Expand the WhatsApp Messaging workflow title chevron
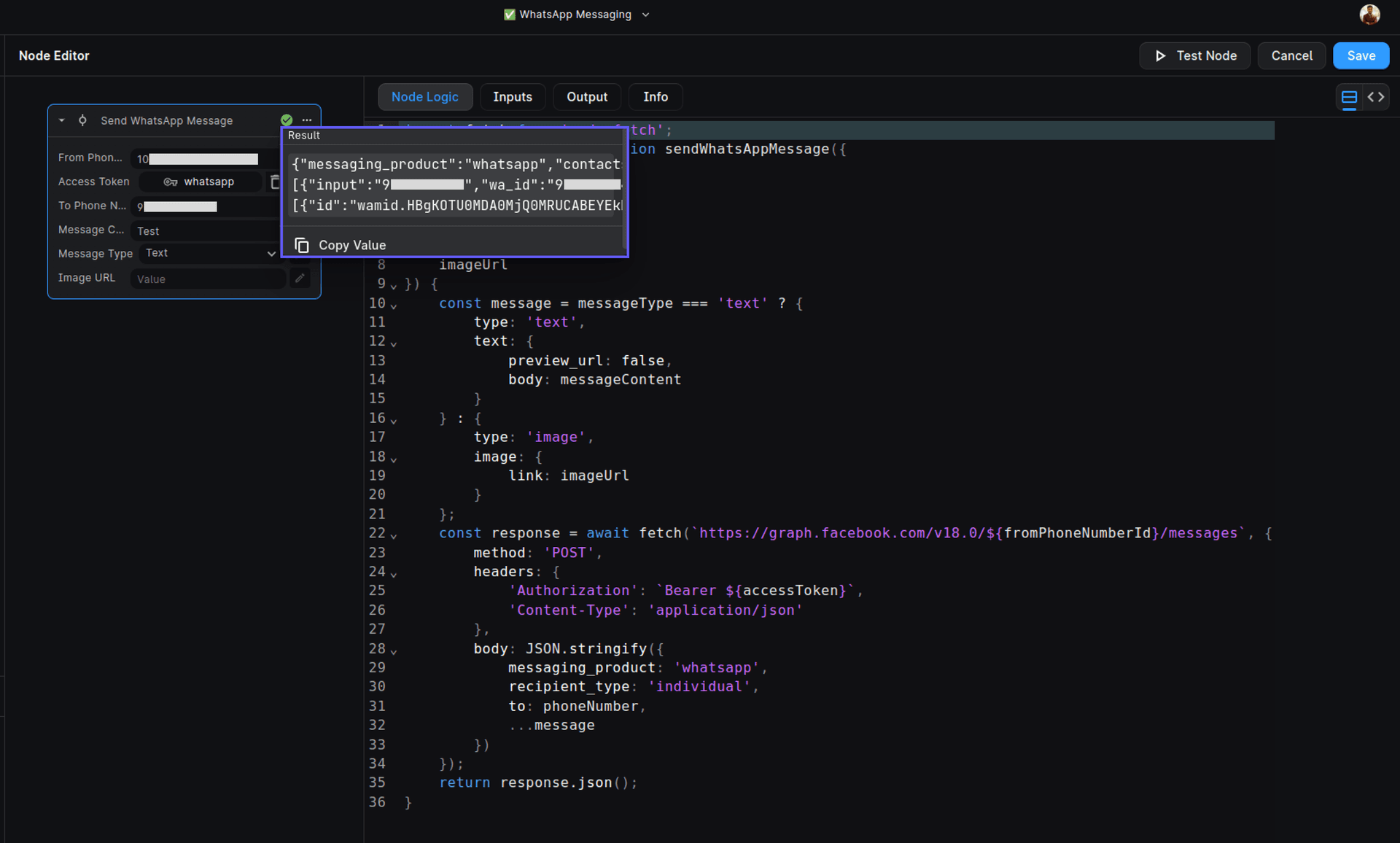This screenshot has width=1400, height=843. point(645,14)
